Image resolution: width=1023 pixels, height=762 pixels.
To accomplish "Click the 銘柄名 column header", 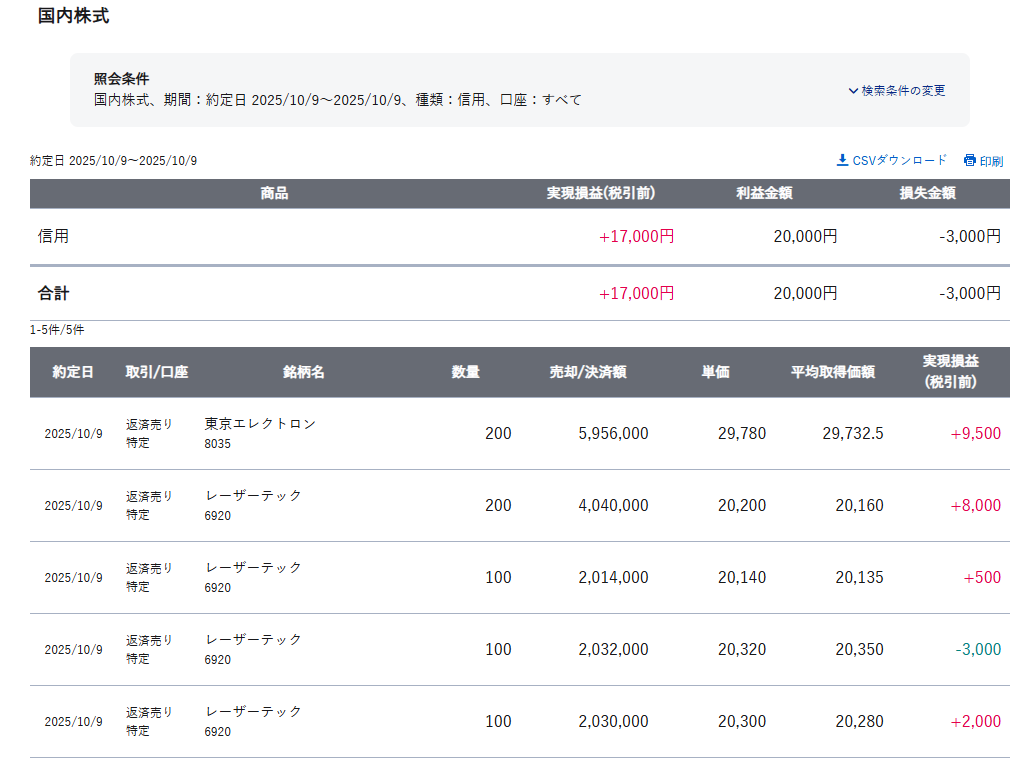I will 304,372.
